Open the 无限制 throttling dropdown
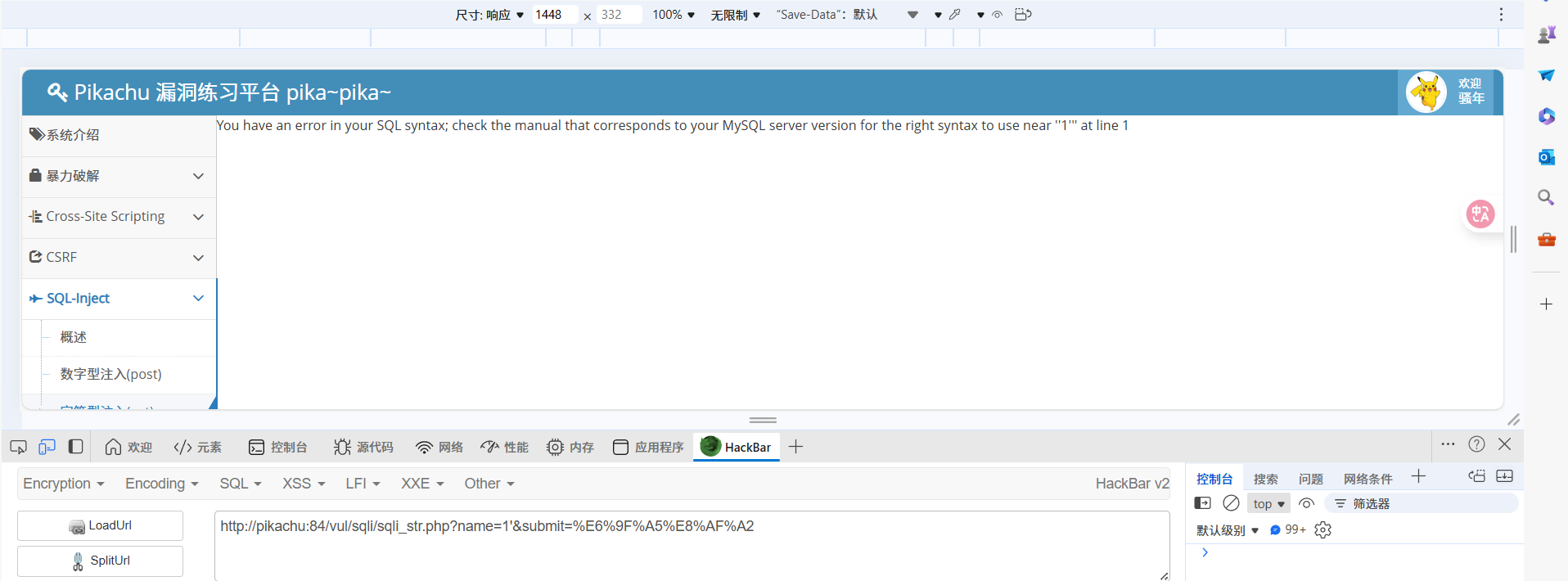 tap(735, 15)
